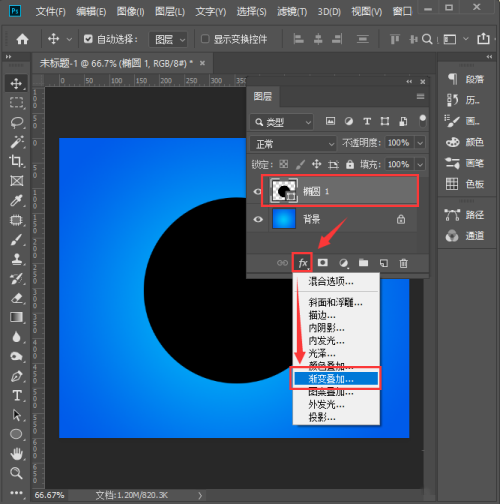Open the workspace switcher dropdown arrow
Viewport: 500px width, 504px height.
pyautogui.click(x=466, y=39)
